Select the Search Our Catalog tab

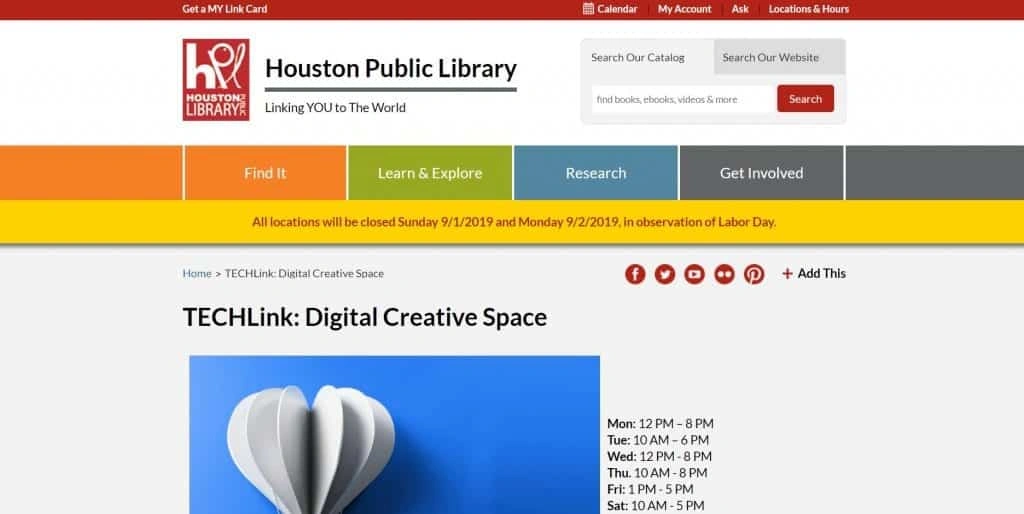647,57
